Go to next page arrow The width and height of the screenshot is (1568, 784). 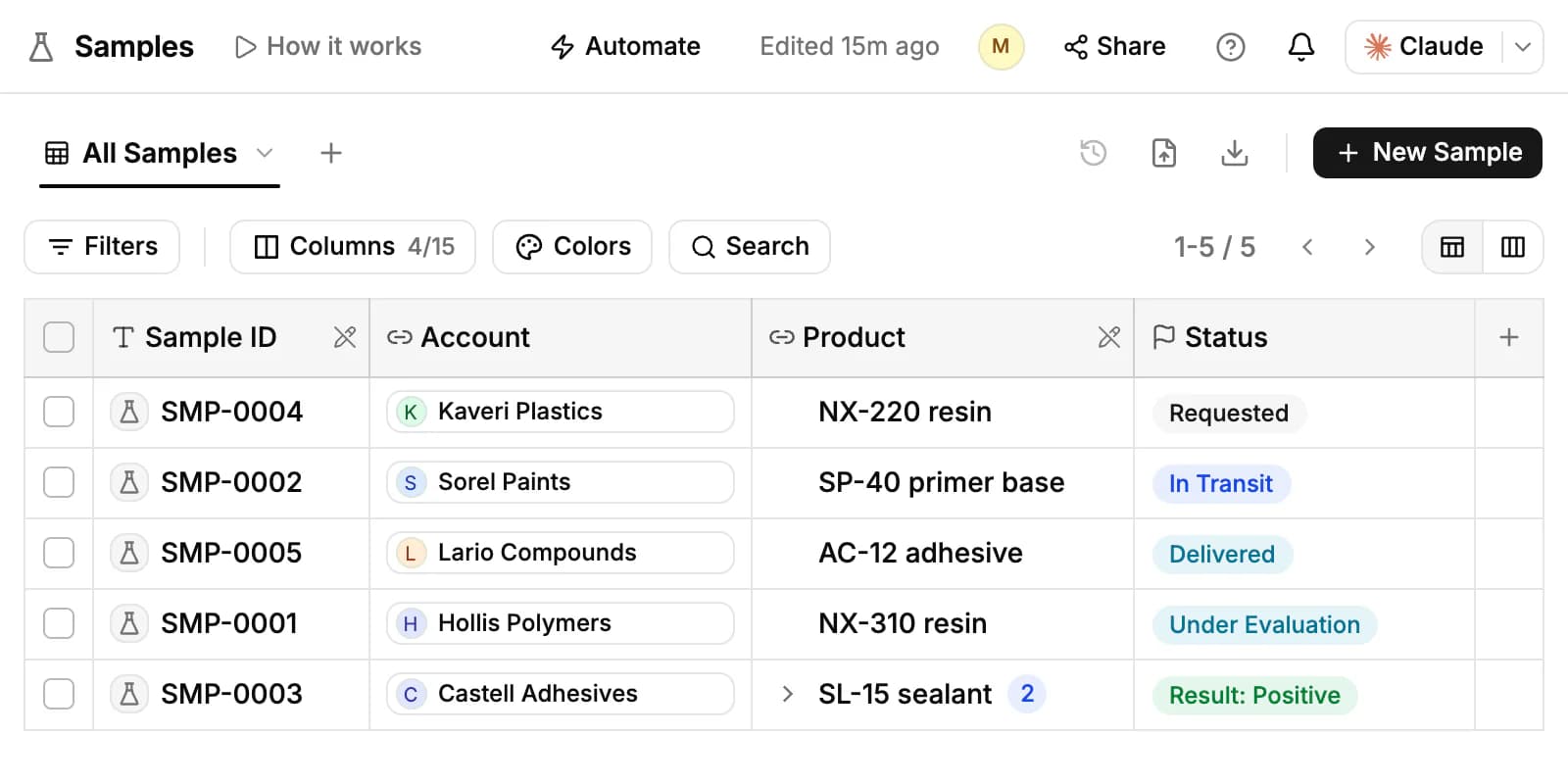point(1370,247)
